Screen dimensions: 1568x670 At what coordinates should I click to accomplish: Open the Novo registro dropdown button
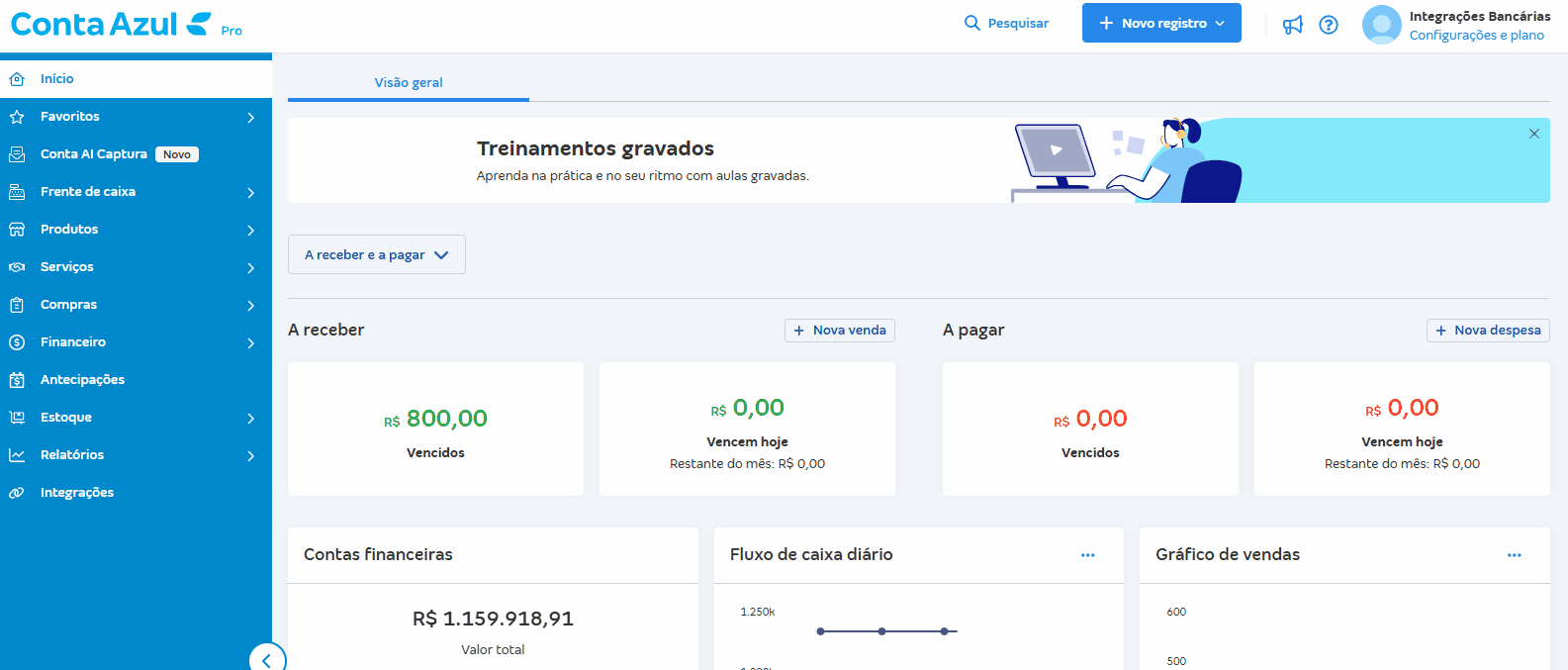pyautogui.click(x=1161, y=23)
